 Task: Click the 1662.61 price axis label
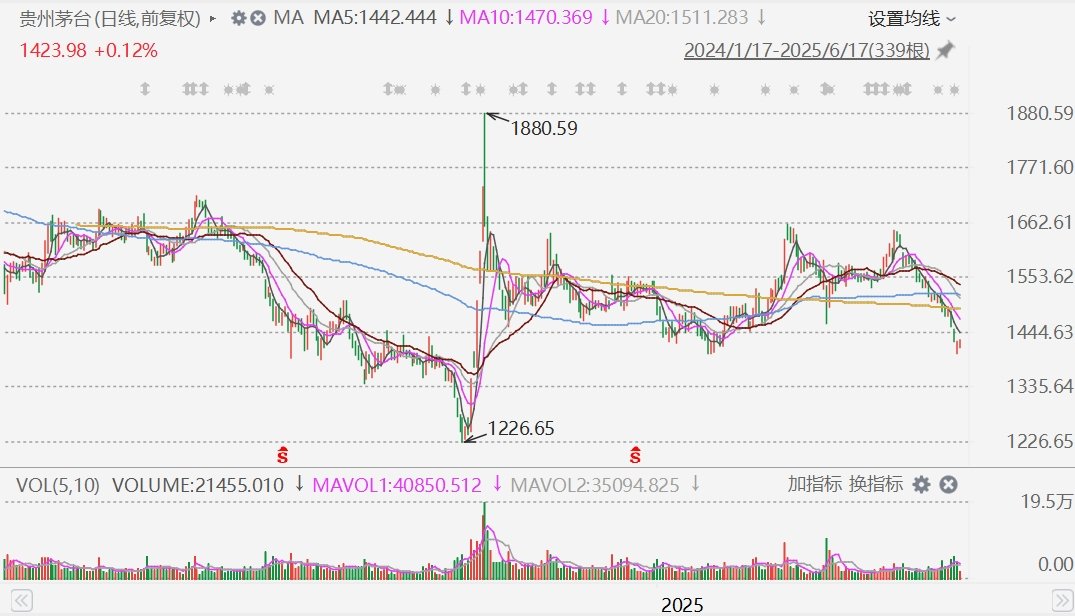click(x=1039, y=222)
